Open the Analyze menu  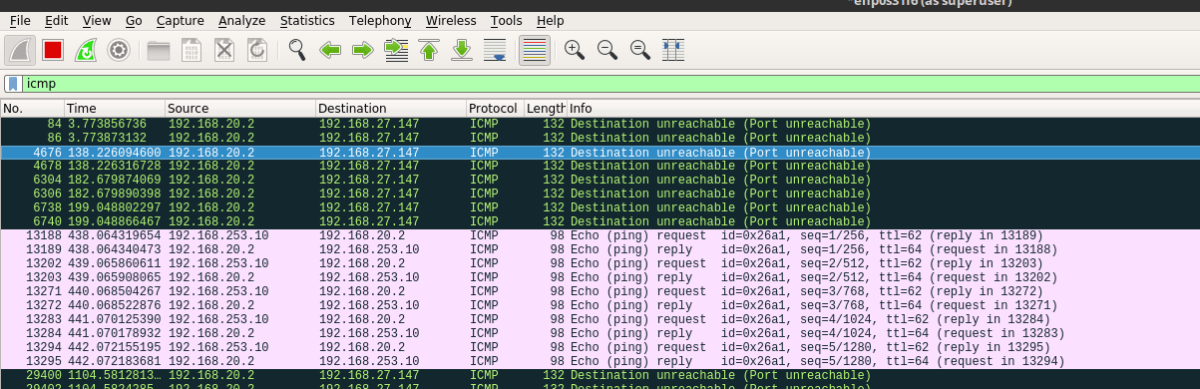242,20
